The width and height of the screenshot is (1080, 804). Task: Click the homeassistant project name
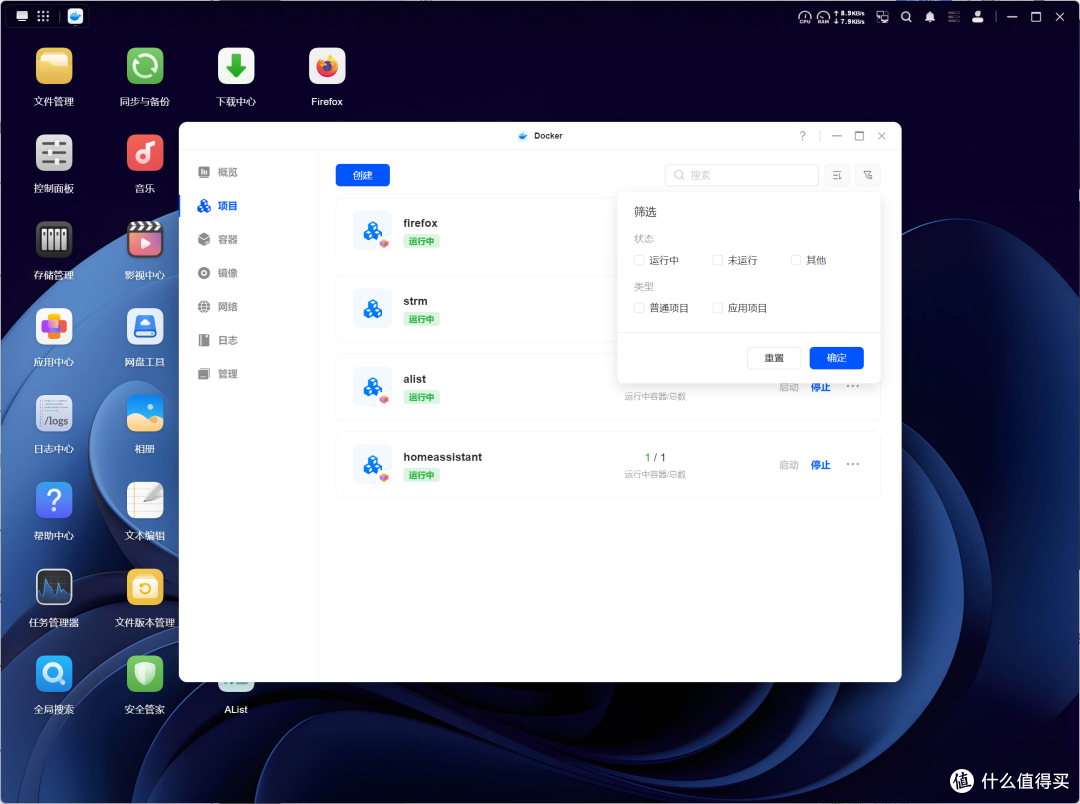tap(442, 457)
